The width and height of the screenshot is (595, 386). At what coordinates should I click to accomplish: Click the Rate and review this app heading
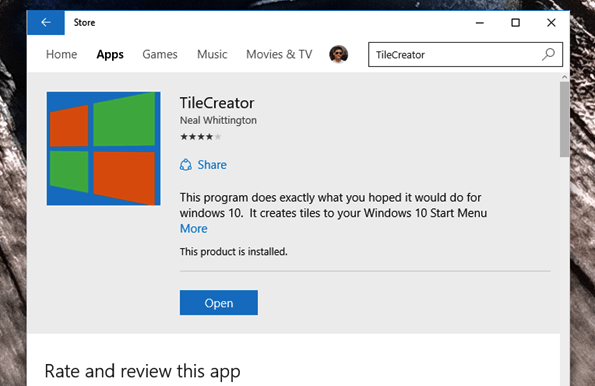click(142, 371)
